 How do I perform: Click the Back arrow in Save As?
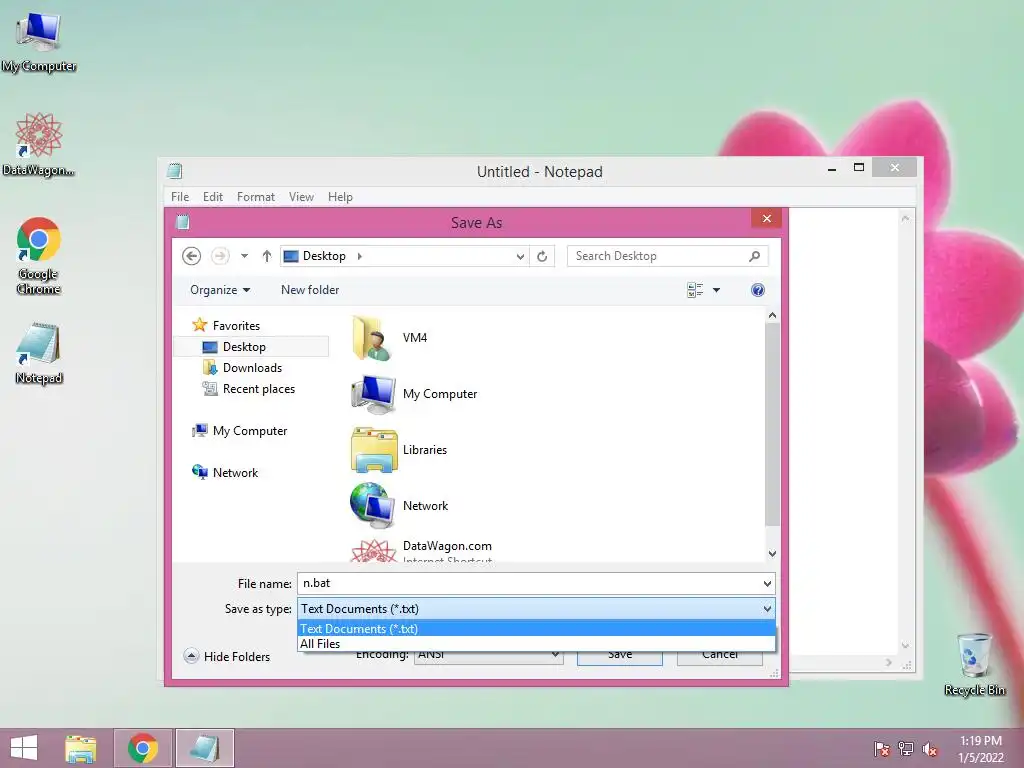[191, 256]
